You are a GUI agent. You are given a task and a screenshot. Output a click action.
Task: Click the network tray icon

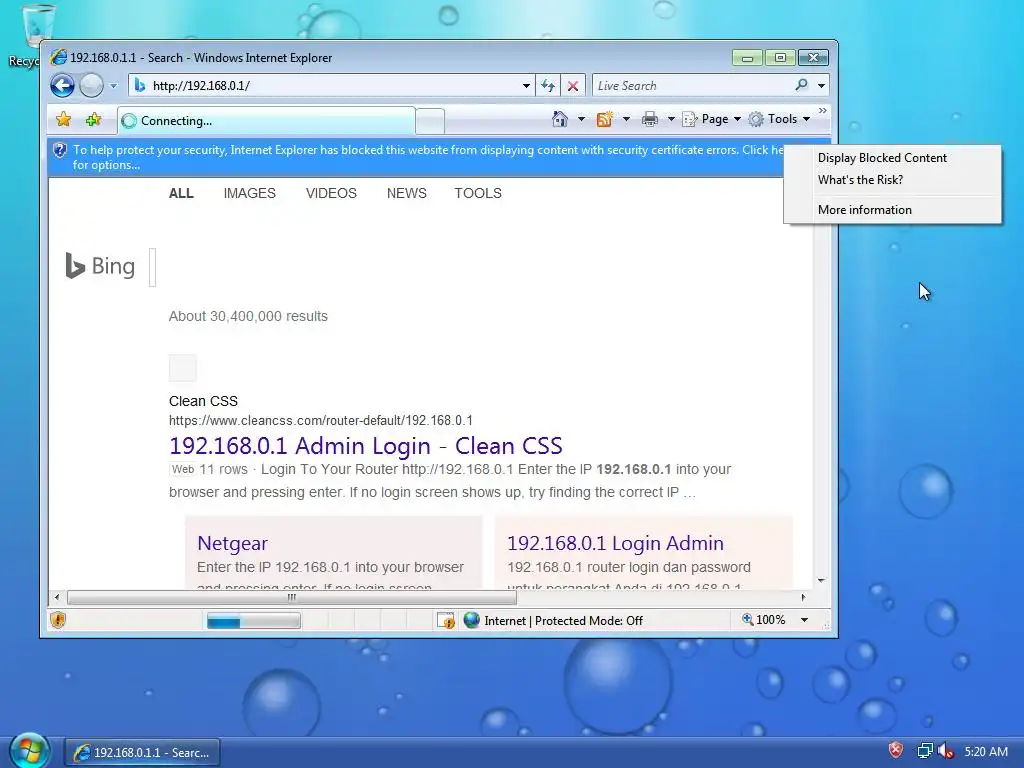click(925, 751)
